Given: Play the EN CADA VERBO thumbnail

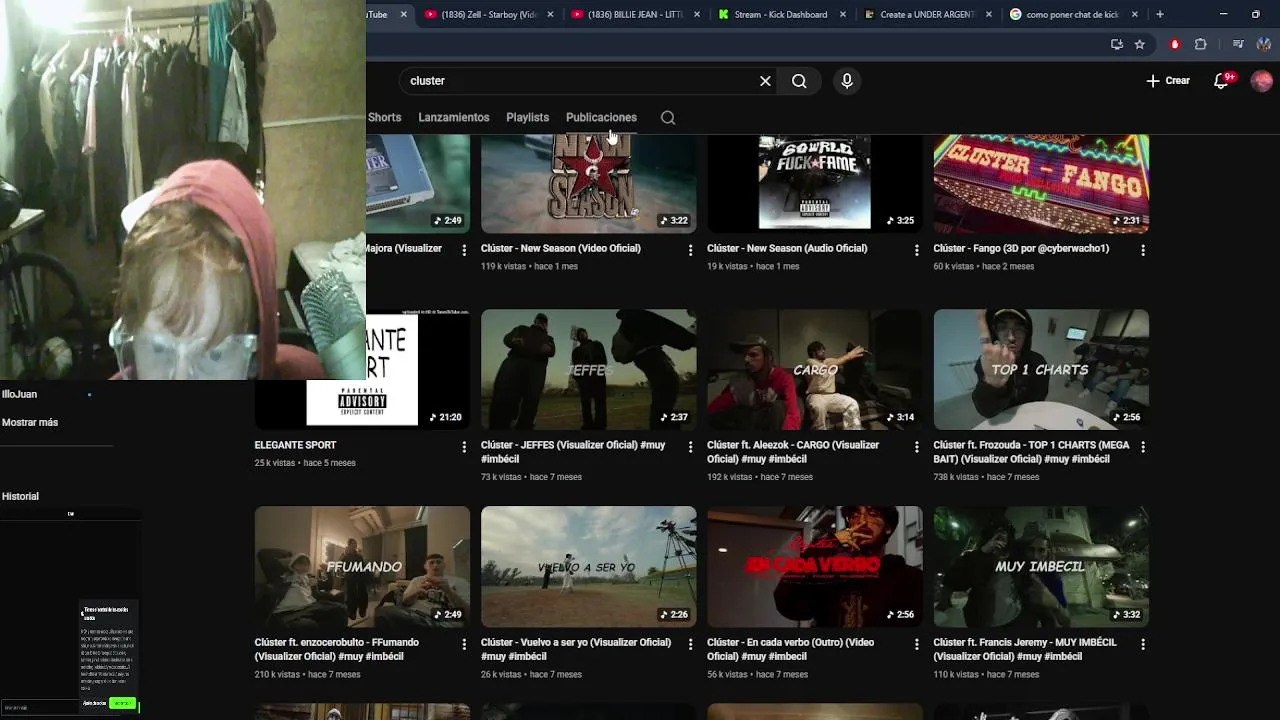Looking at the screenshot, I should coord(815,566).
